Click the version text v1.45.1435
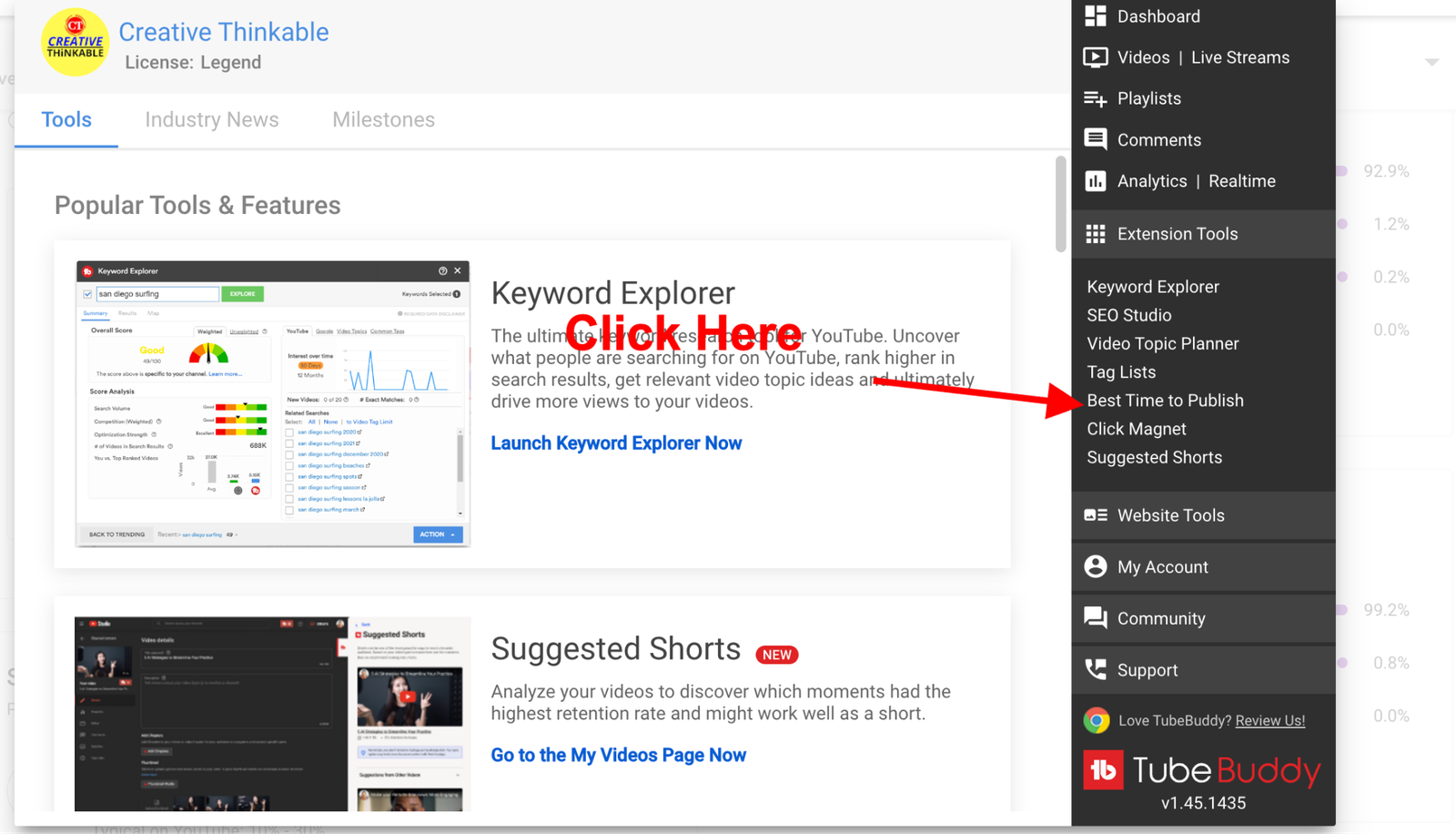1456x834 pixels. coord(1203,803)
